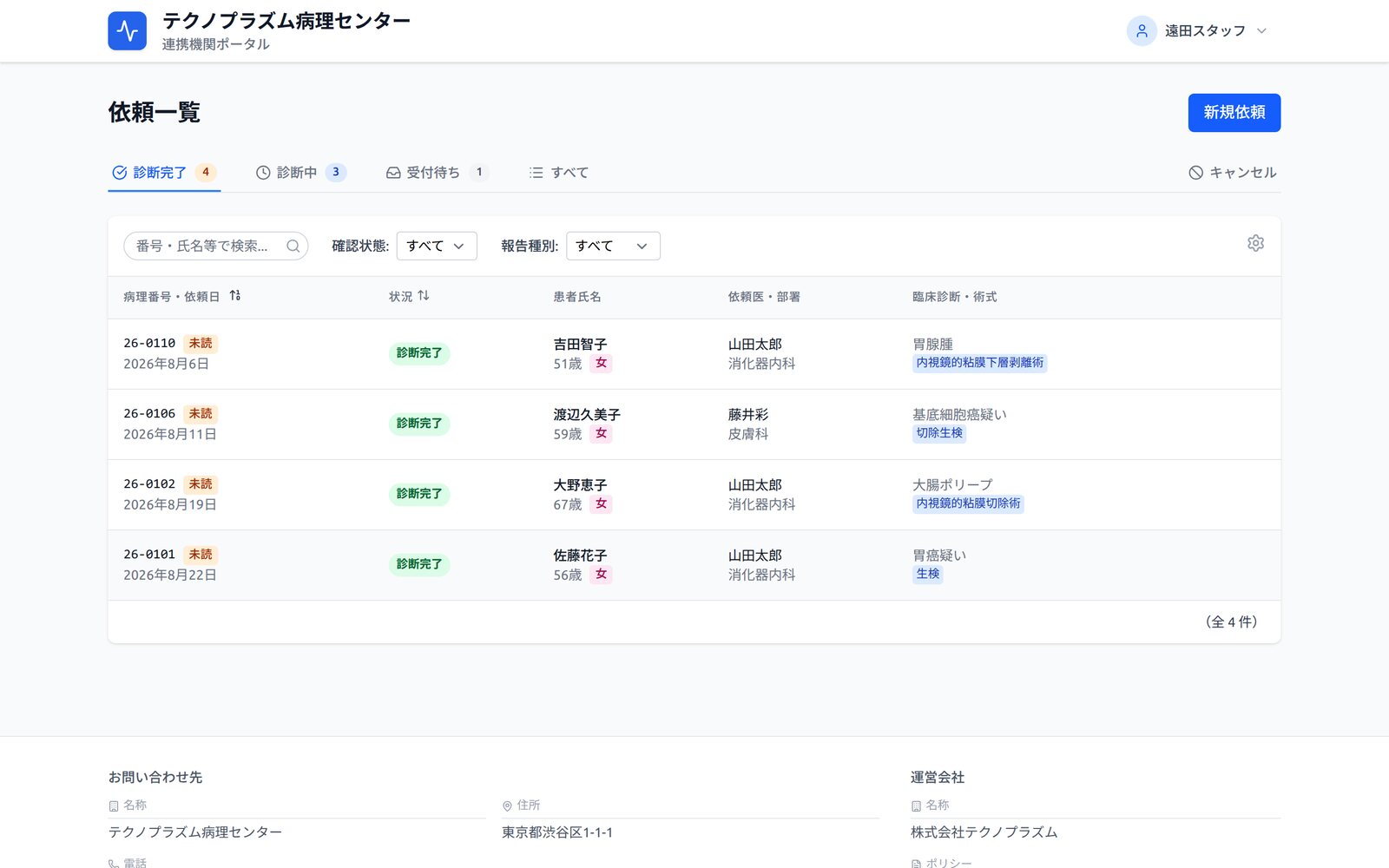Screen dimensions: 1389x868
Task: Open request 26-0106
Action: pos(694,424)
